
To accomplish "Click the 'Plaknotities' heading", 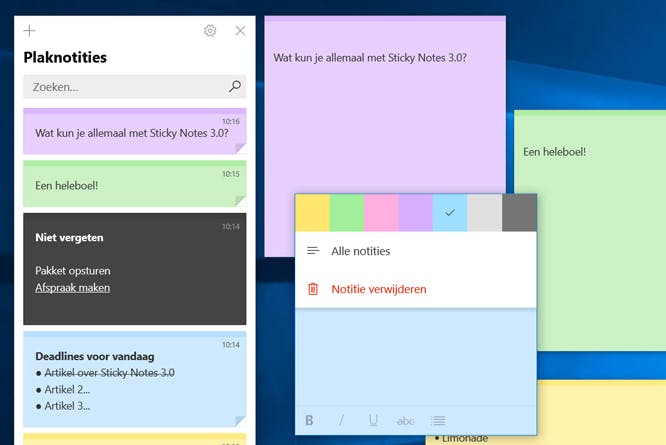I will point(65,57).
